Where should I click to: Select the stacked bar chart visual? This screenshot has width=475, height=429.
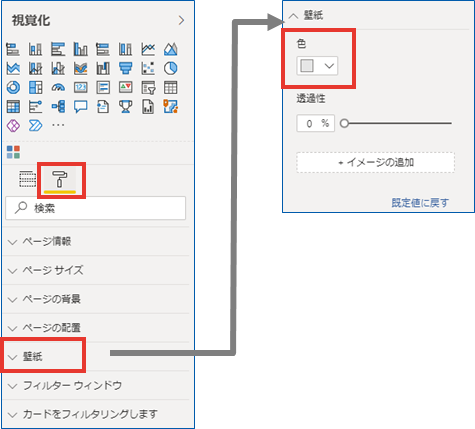[x=13, y=49]
